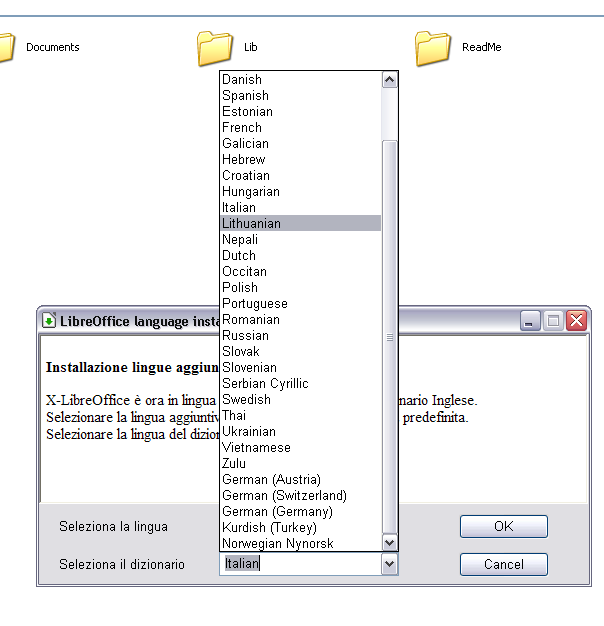The height and width of the screenshot is (626, 604).
Task: Choose Hungarian from the list
Action: (300, 191)
